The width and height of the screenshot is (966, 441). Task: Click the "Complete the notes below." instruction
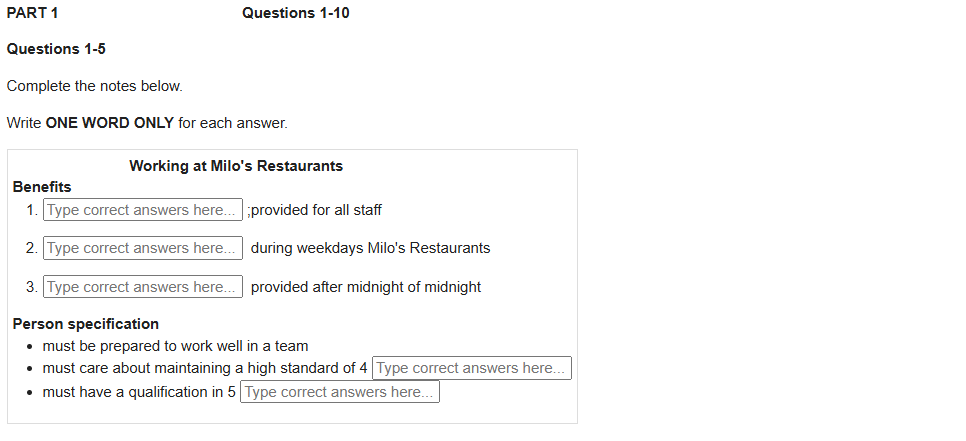click(94, 86)
